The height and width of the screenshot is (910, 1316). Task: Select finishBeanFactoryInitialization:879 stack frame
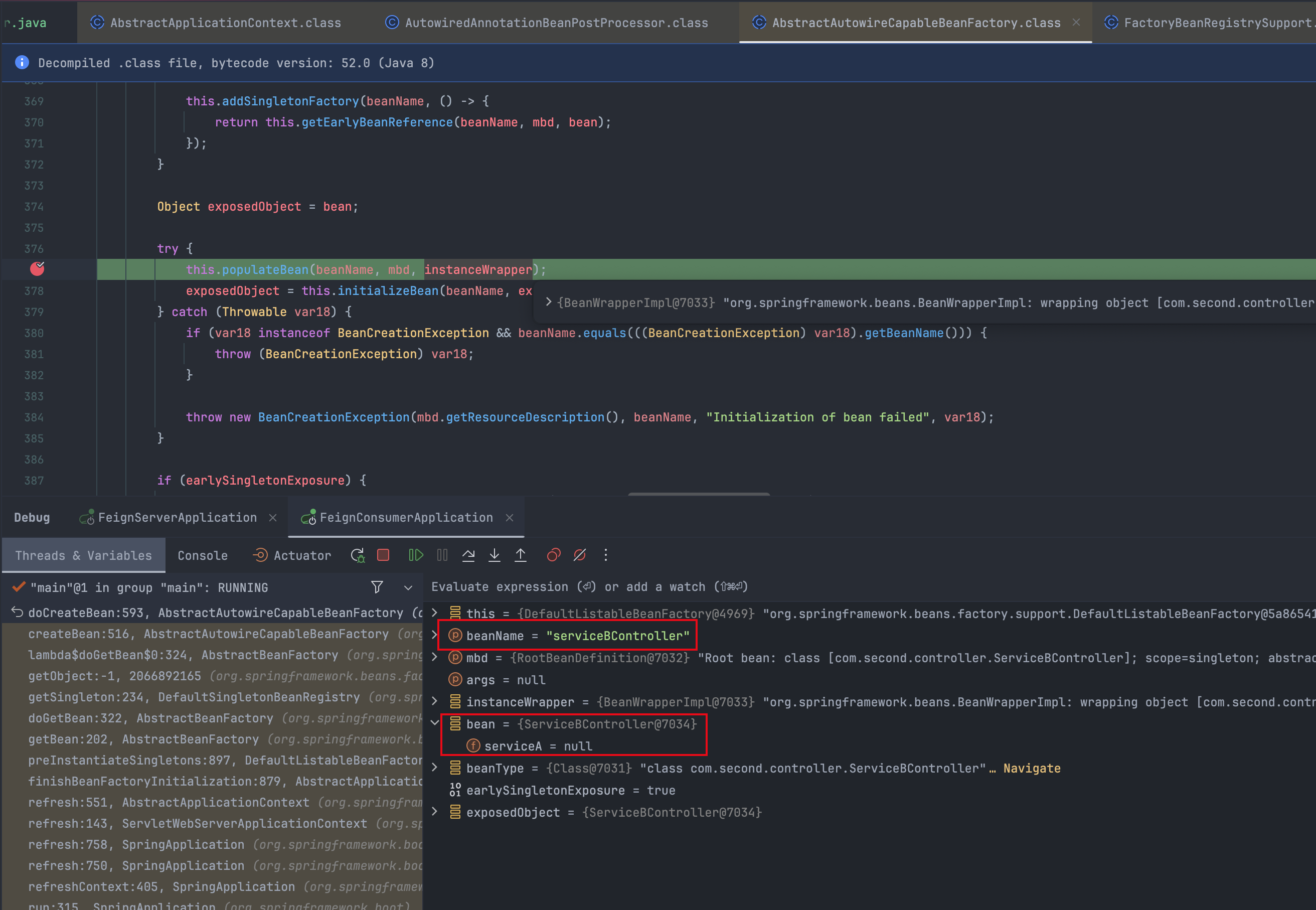tap(212, 782)
